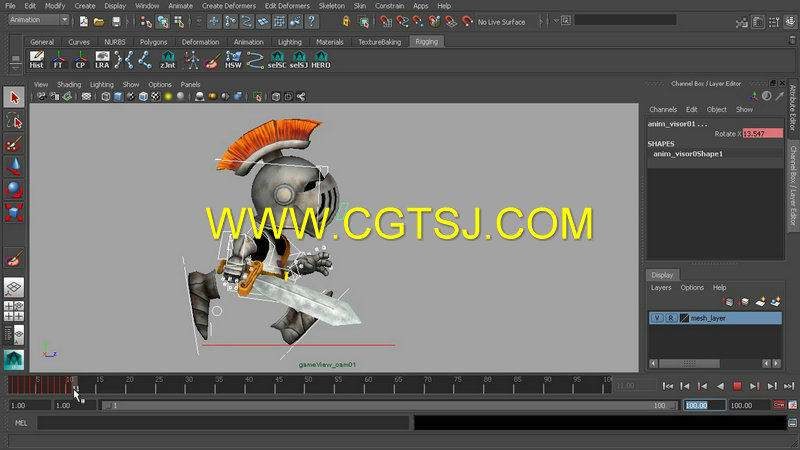Viewport: 800px width, 450px height.
Task: Switch to the Polygons shelf tab
Action: (x=153, y=42)
